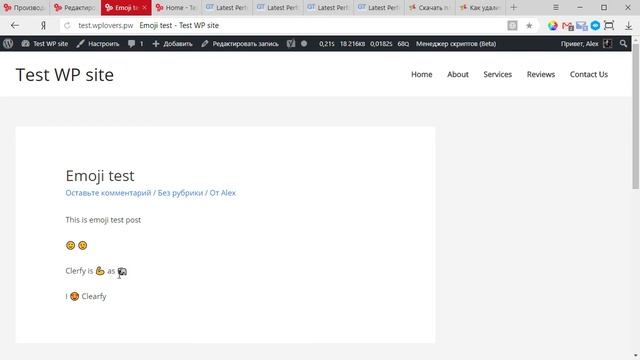The image size is (640, 360).
Task: Click the text This is emoji test post
Action: point(103,220)
